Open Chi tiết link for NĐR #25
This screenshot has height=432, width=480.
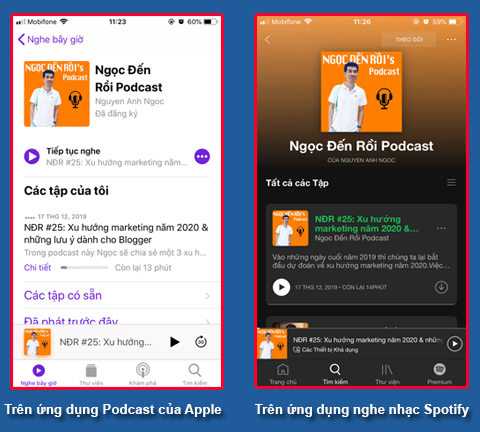37,267
